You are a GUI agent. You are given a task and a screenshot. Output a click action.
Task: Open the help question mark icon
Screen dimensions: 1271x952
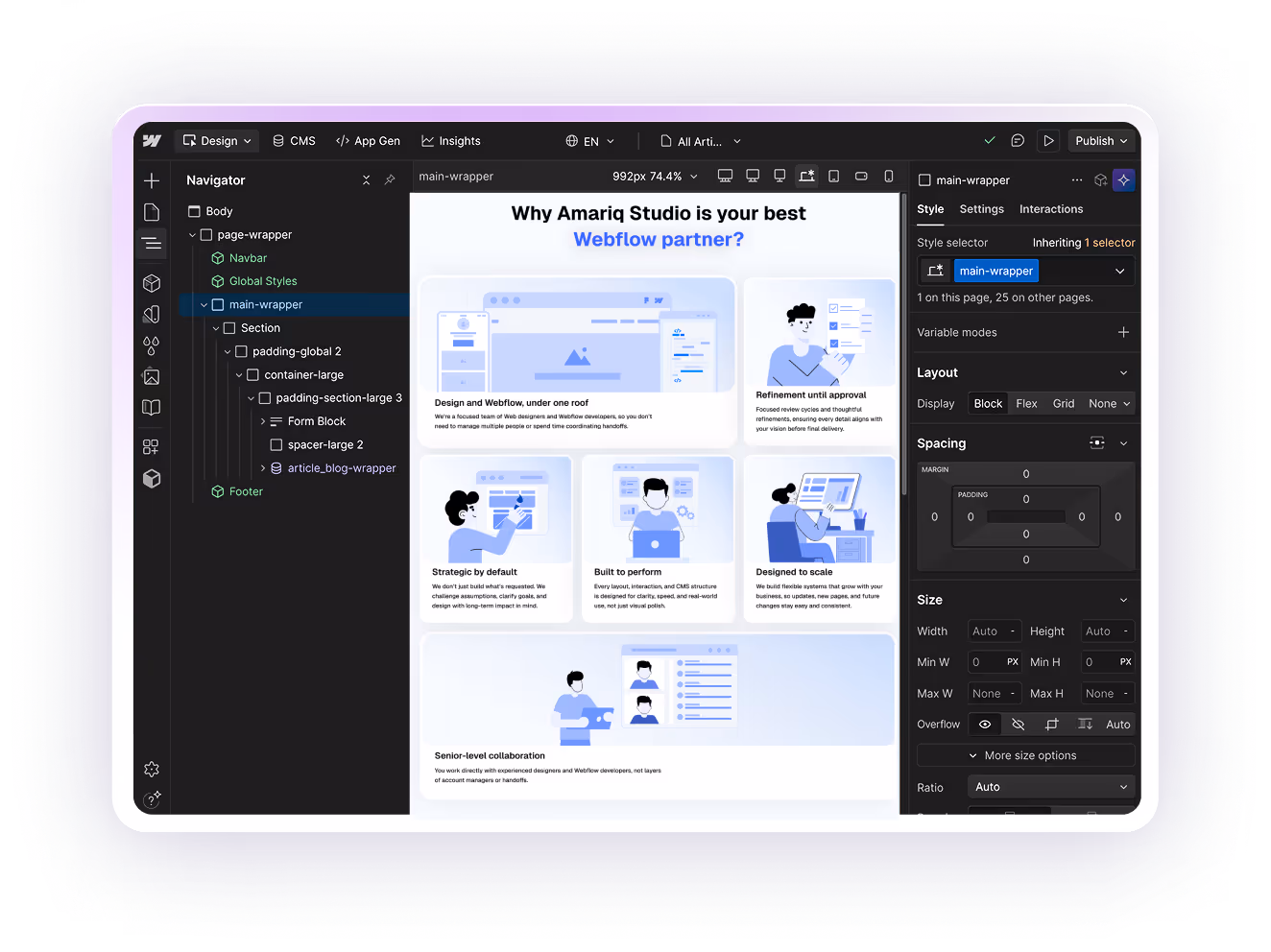152,798
